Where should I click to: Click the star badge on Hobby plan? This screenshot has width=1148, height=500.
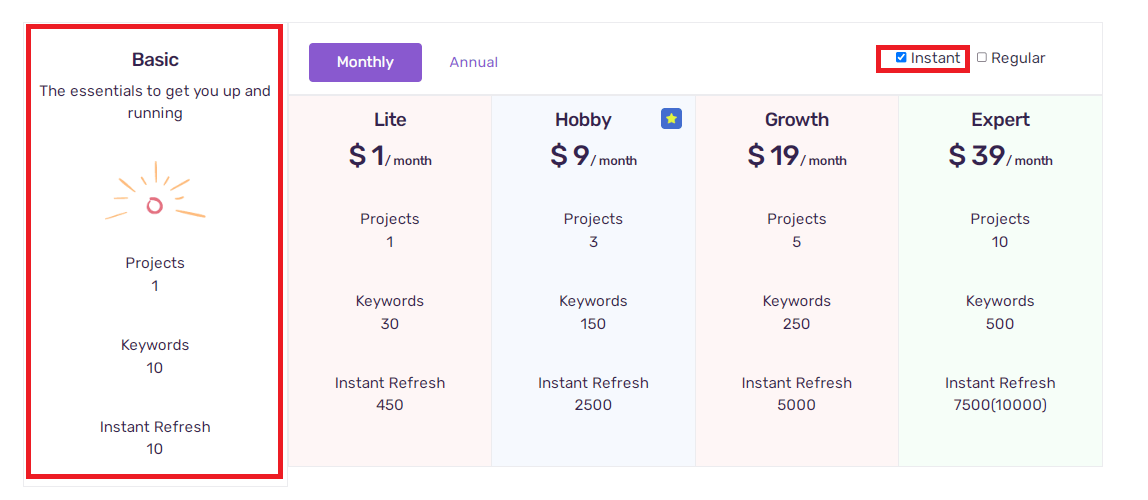671,119
